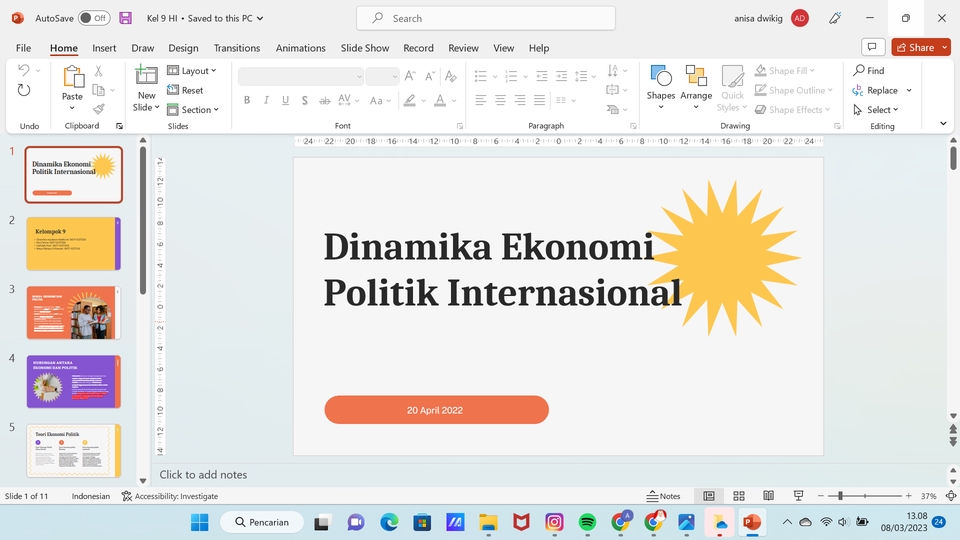Open the File tab
The image size is (960, 540).
tap(23, 48)
